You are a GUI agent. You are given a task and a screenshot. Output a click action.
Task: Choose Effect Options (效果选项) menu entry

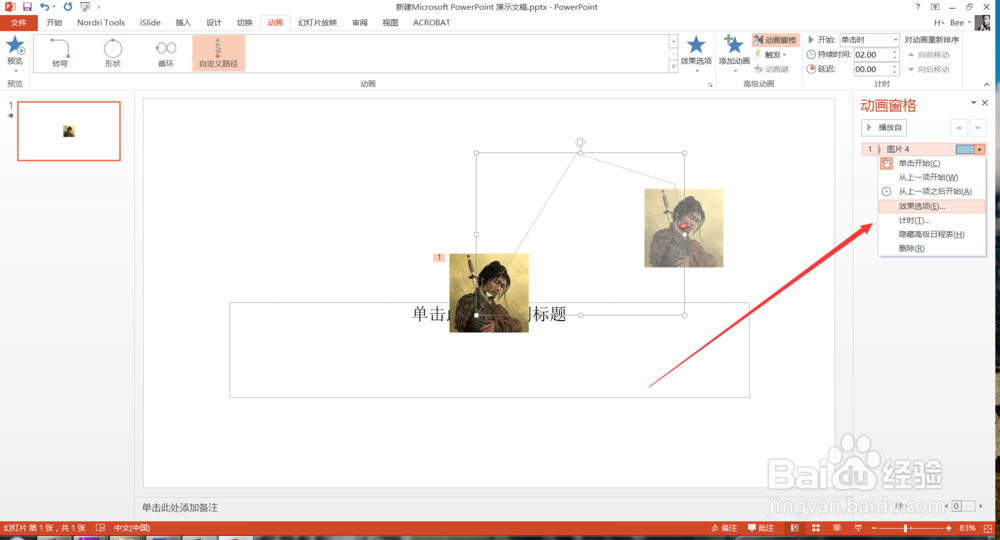pyautogui.click(x=932, y=206)
